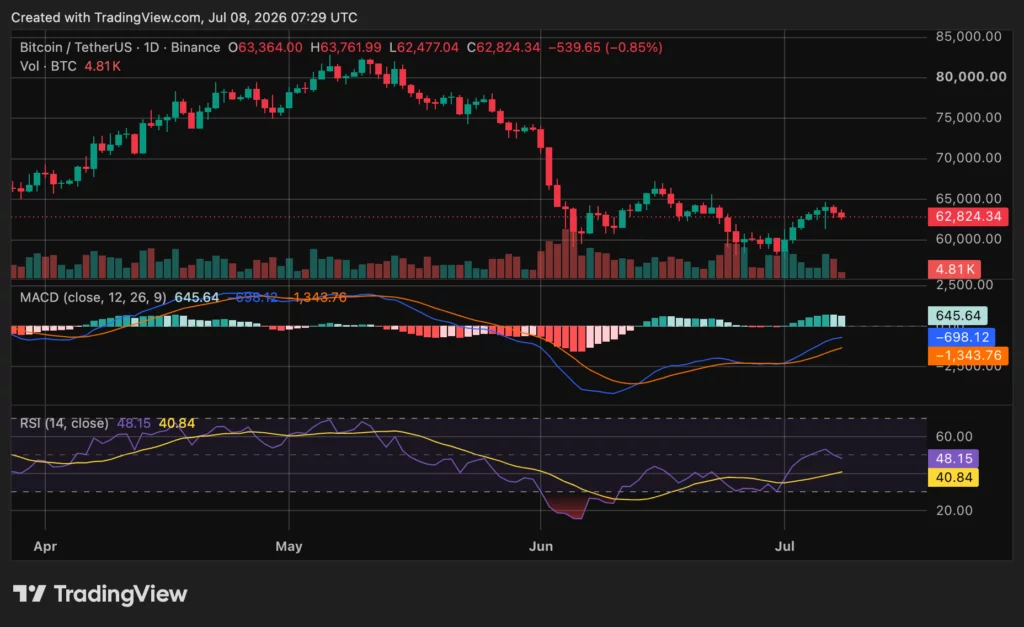Click the 80,000.00 price axis label
The height and width of the screenshot is (627, 1024).
pyautogui.click(x=971, y=77)
